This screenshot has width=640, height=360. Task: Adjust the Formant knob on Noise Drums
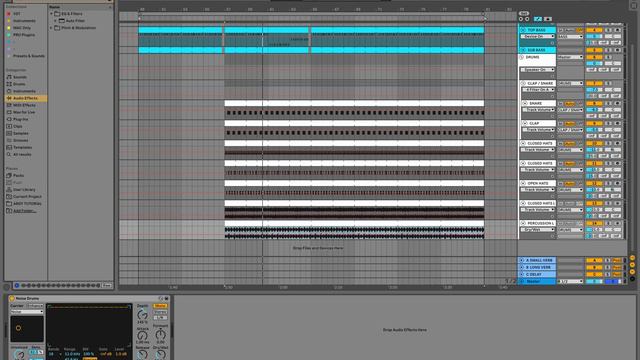point(160,335)
